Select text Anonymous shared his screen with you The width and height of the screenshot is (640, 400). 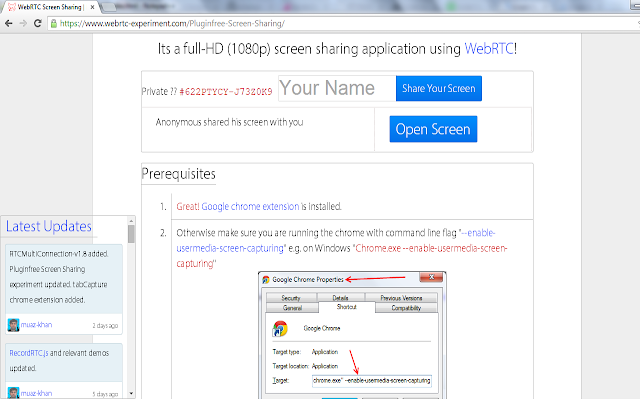[229, 122]
